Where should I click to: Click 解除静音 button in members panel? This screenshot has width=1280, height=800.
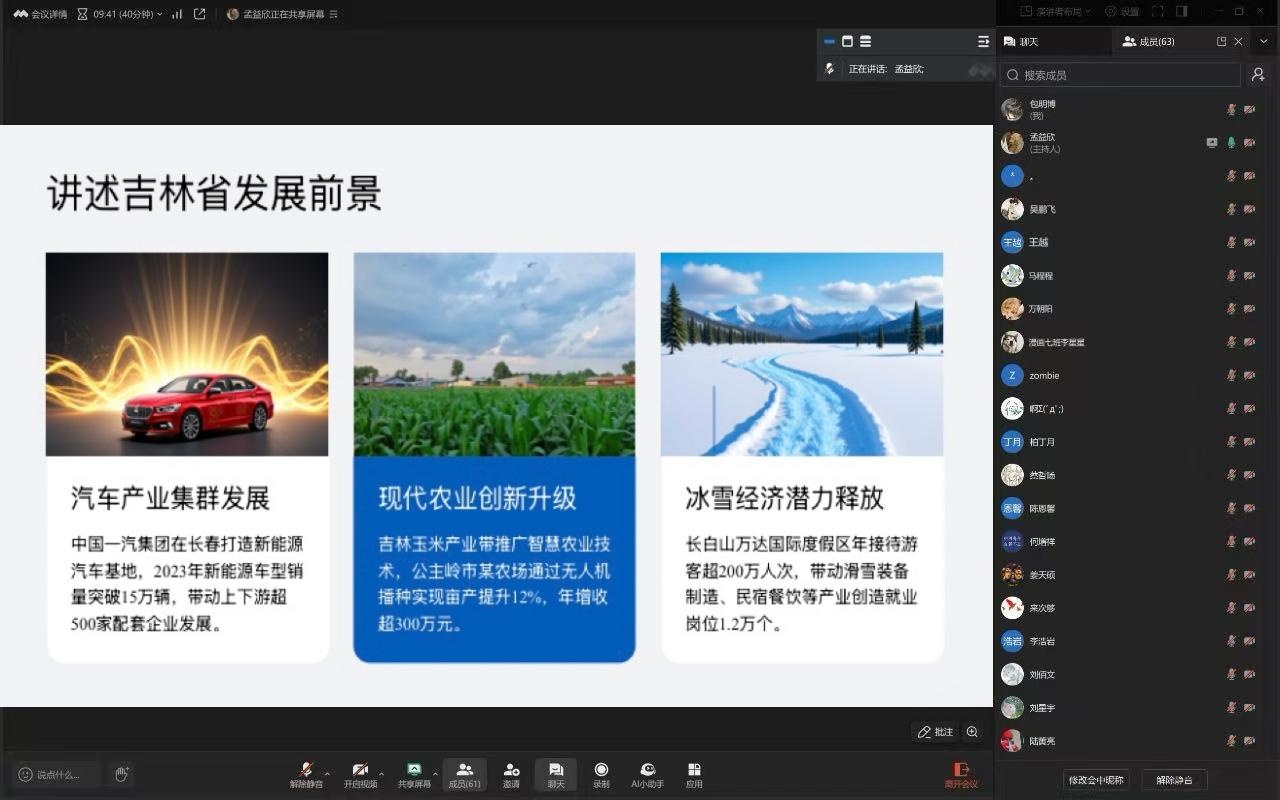tap(1174, 780)
